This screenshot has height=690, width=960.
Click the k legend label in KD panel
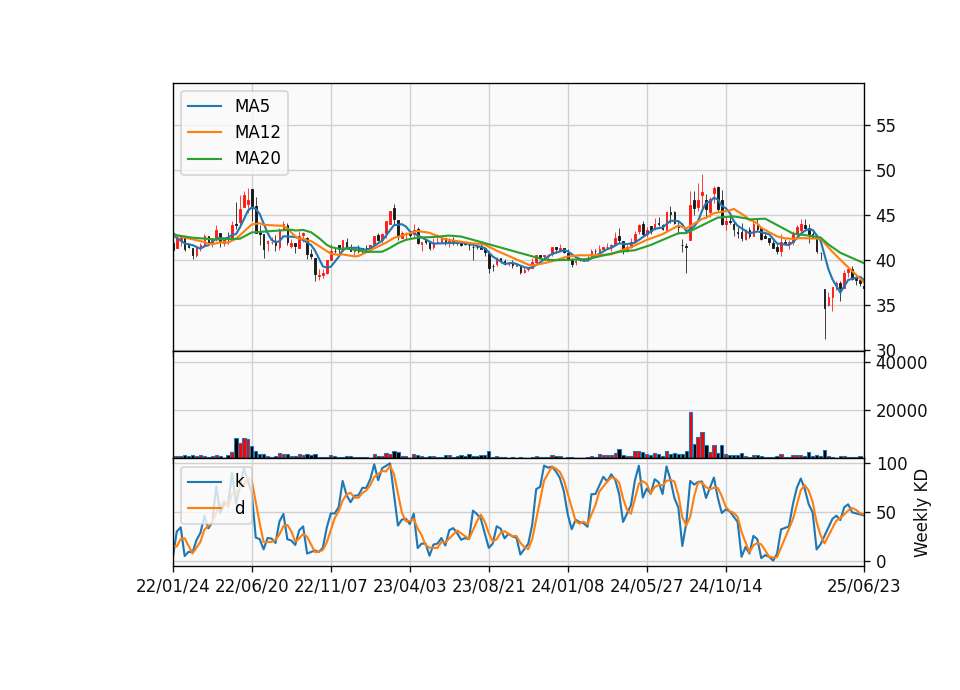click(239, 481)
